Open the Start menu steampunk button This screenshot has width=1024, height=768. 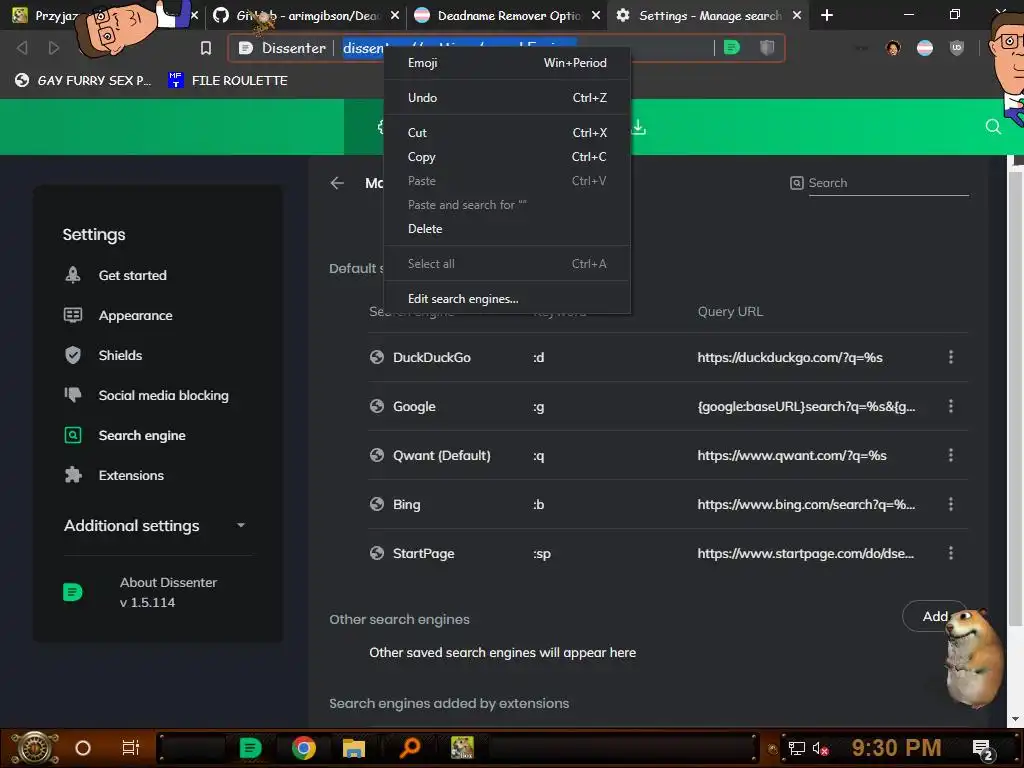tap(34, 748)
